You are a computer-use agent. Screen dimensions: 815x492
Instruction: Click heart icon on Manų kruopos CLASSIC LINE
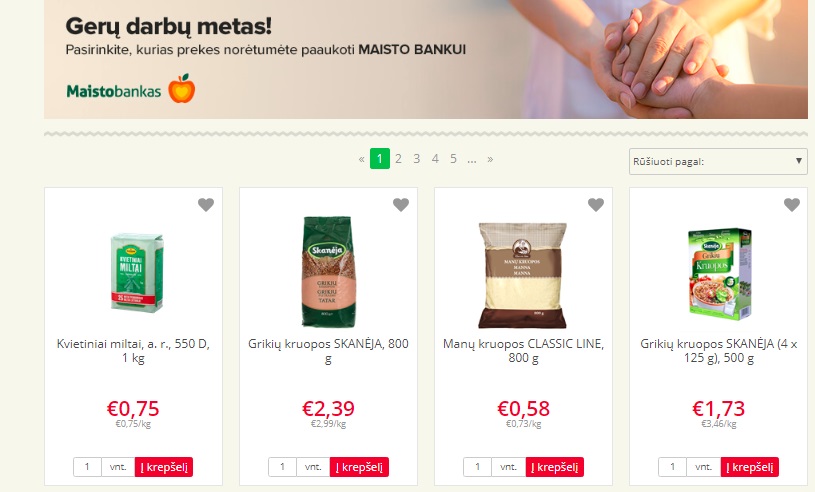click(x=596, y=205)
